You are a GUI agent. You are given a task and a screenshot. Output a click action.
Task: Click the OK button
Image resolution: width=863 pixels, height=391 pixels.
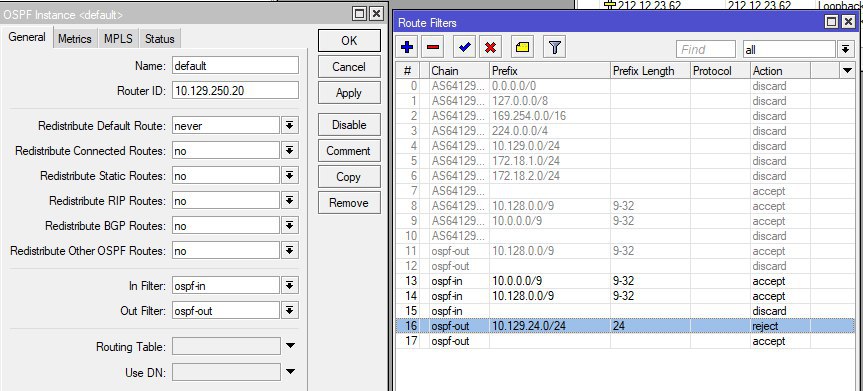(x=349, y=41)
